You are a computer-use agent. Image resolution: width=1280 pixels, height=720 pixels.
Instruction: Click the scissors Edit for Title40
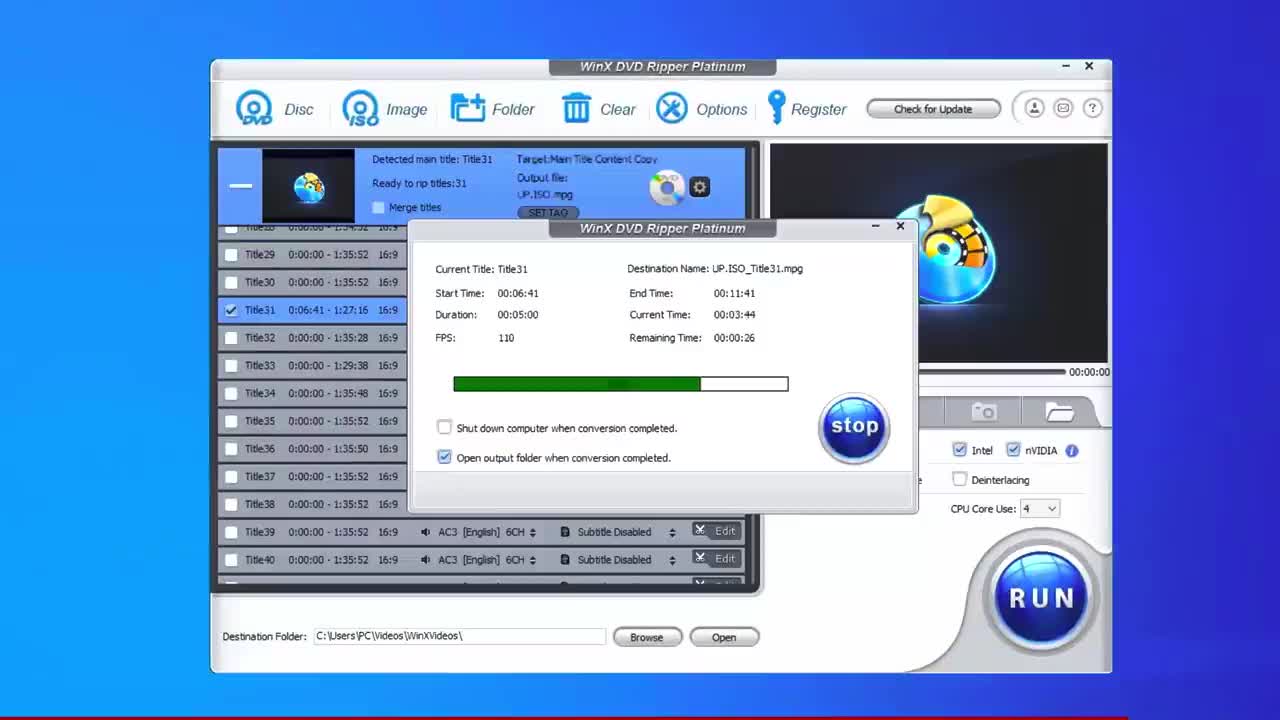pyautogui.click(x=715, y=559)
